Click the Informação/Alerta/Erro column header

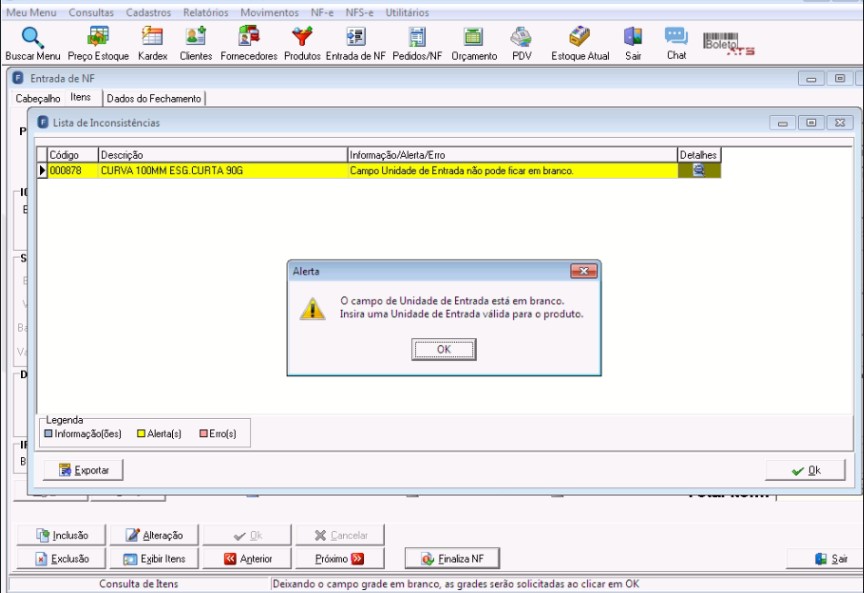512,155
